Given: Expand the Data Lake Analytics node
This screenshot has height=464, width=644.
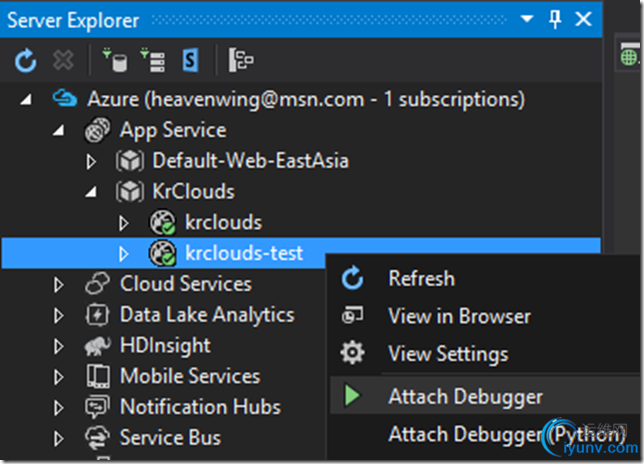Looking at the screenshot, I should [x=58, y=315].
